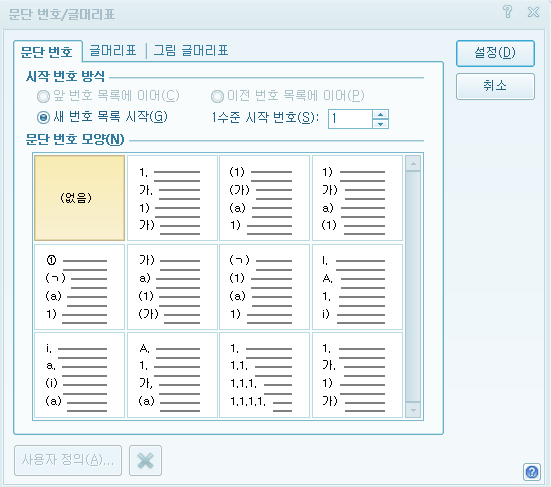Choose the (ㄱ) (1) (a) 1) numbering style
Viewport: 551px width, 487px height.
[265, 287]
